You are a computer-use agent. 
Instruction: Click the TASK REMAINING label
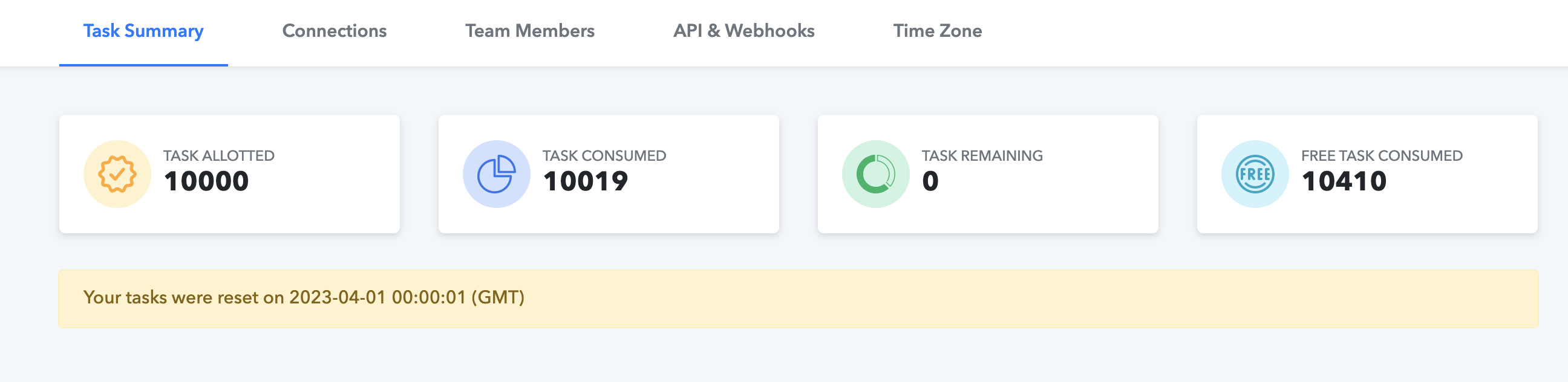982,156
